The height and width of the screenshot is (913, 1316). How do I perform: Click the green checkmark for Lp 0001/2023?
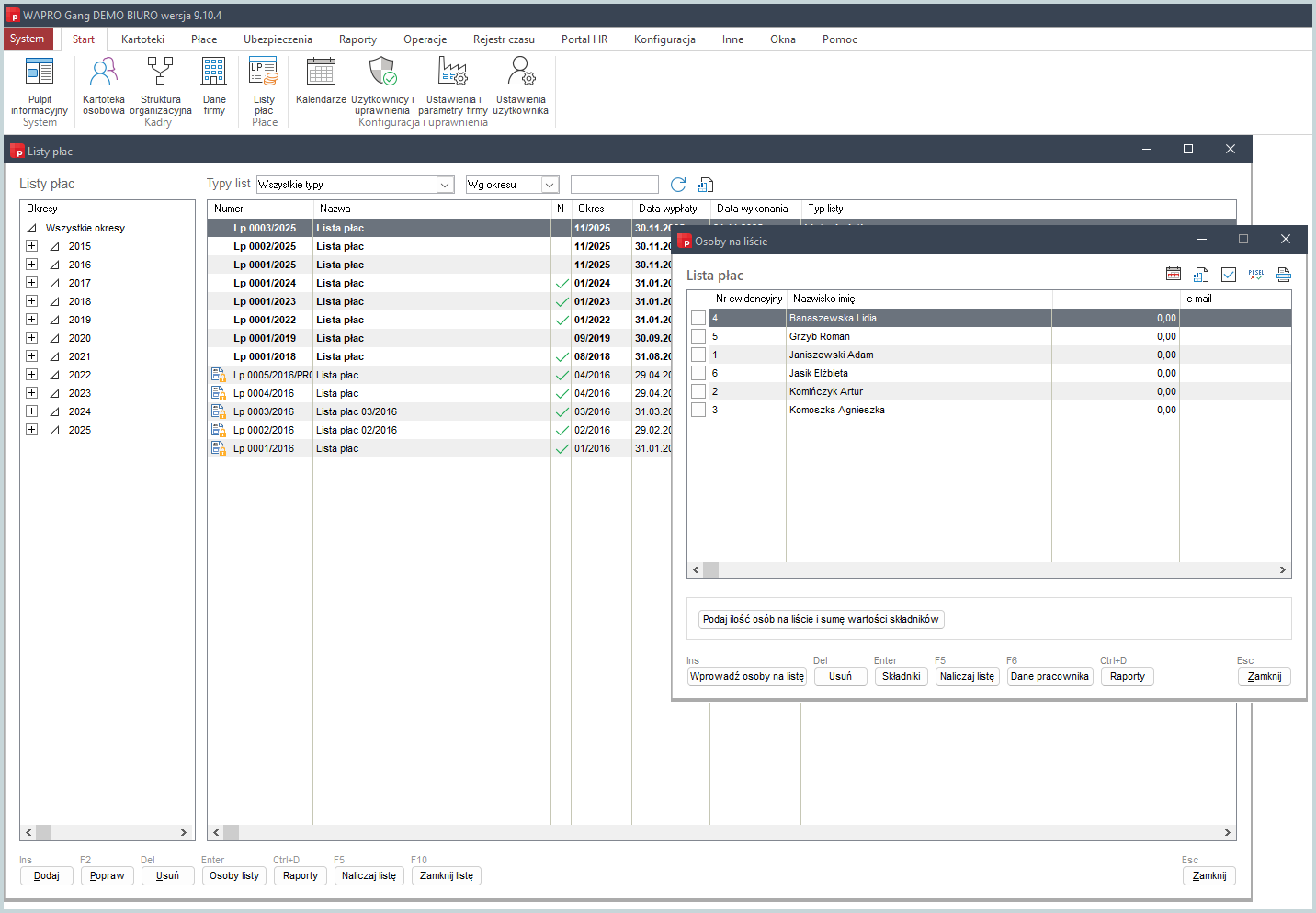click(x=562, y=301)
